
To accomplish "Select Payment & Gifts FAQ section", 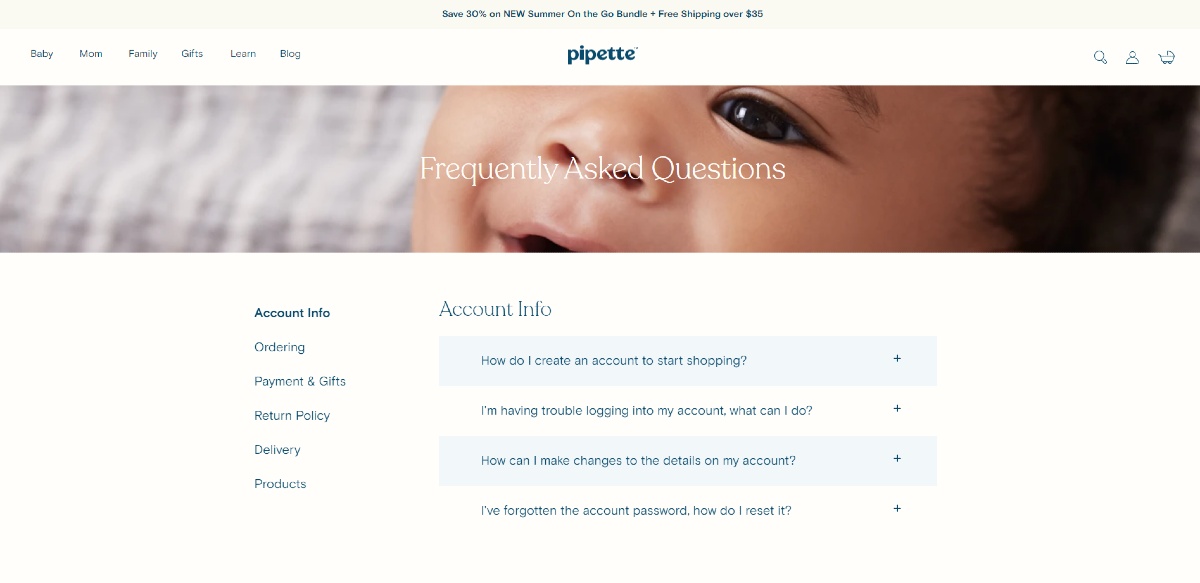I will (300, 381).
